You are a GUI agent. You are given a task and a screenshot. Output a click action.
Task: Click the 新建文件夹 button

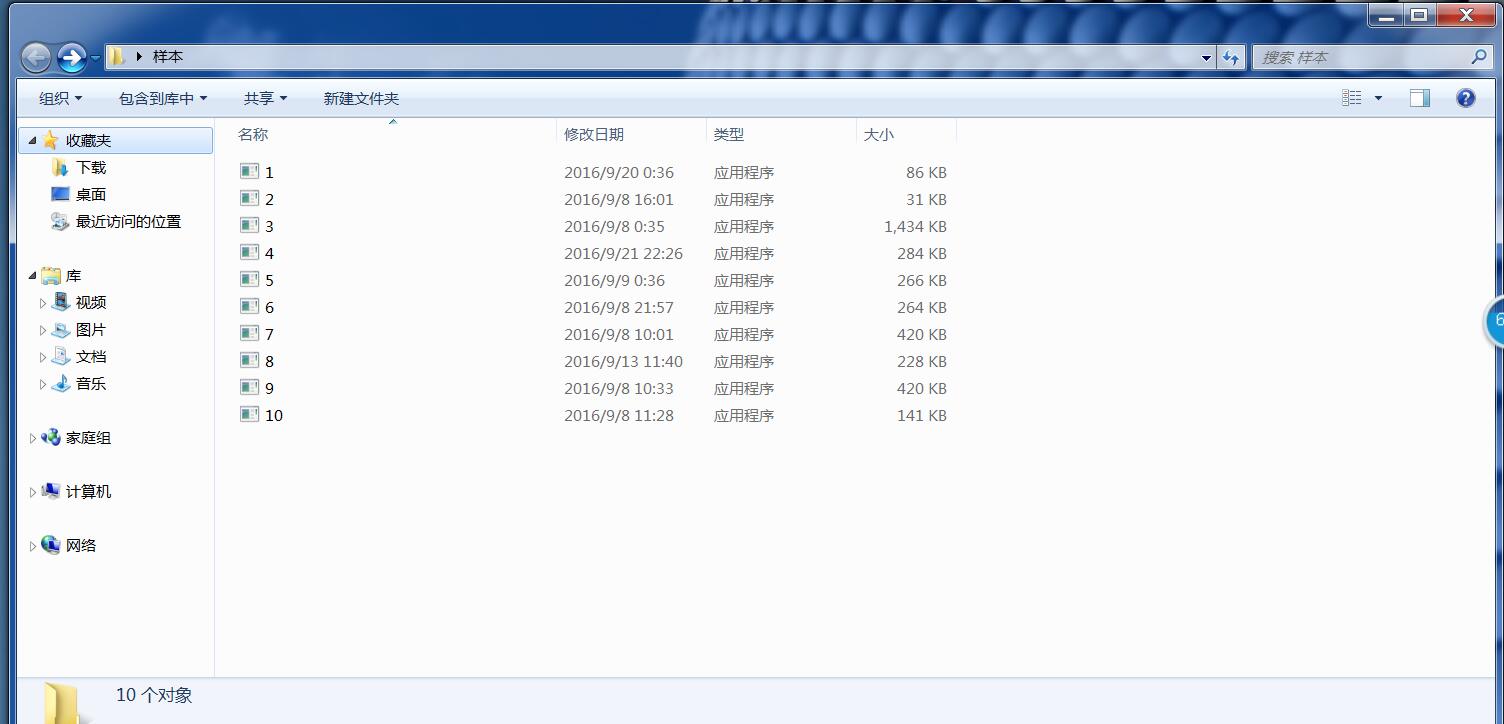click(x=361, y=98)
